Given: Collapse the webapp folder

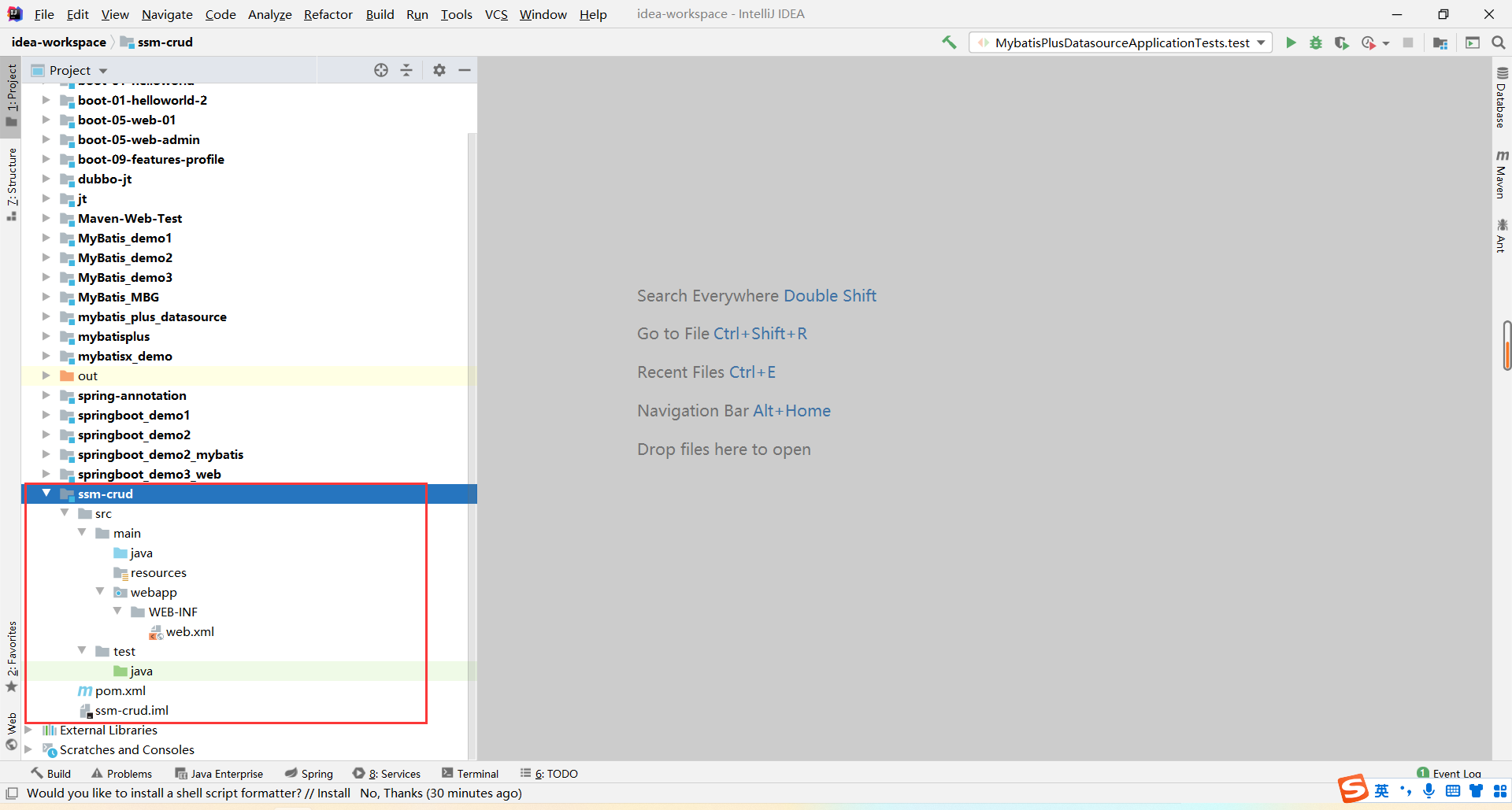Looking at the screenshot, I should point(100,592).
